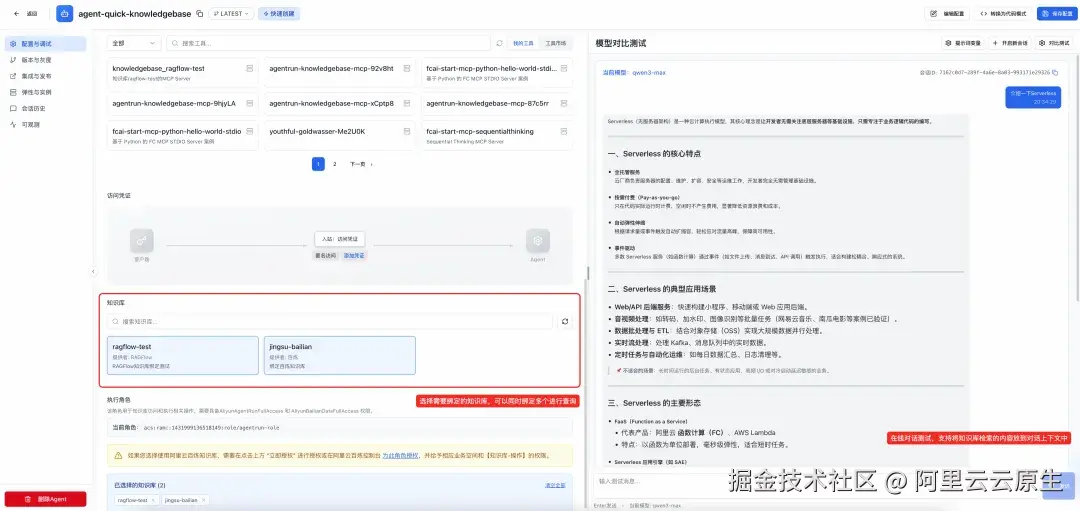Focus the 输入测试消息 chat input

[816, 481]
